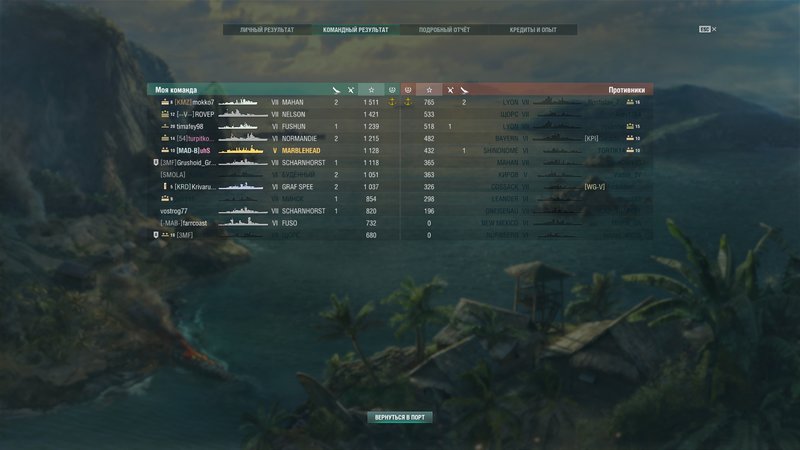The image size is (800, 450).
Task: Close results screen with ESC button
Action: (707, 29)
